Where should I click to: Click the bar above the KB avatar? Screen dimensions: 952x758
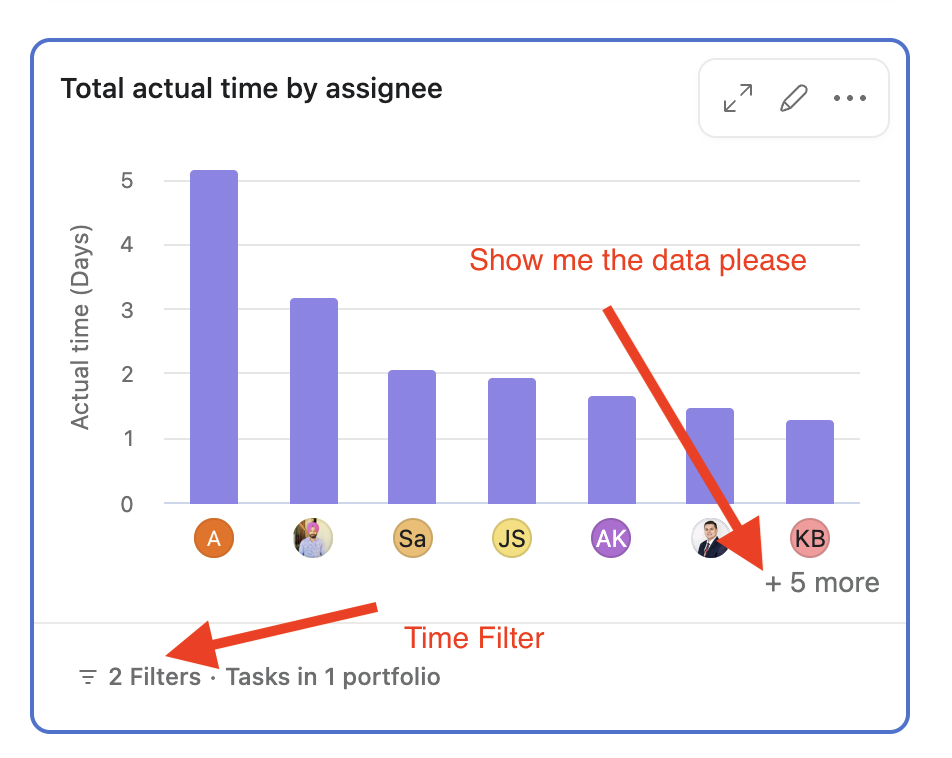click(810, 462)
